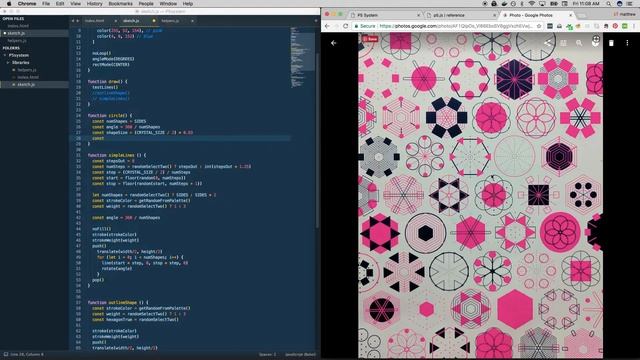The image size is (640, 360).
Task: Click the zoom magnifier icon in Google Photos
Action: coord(579,43)
